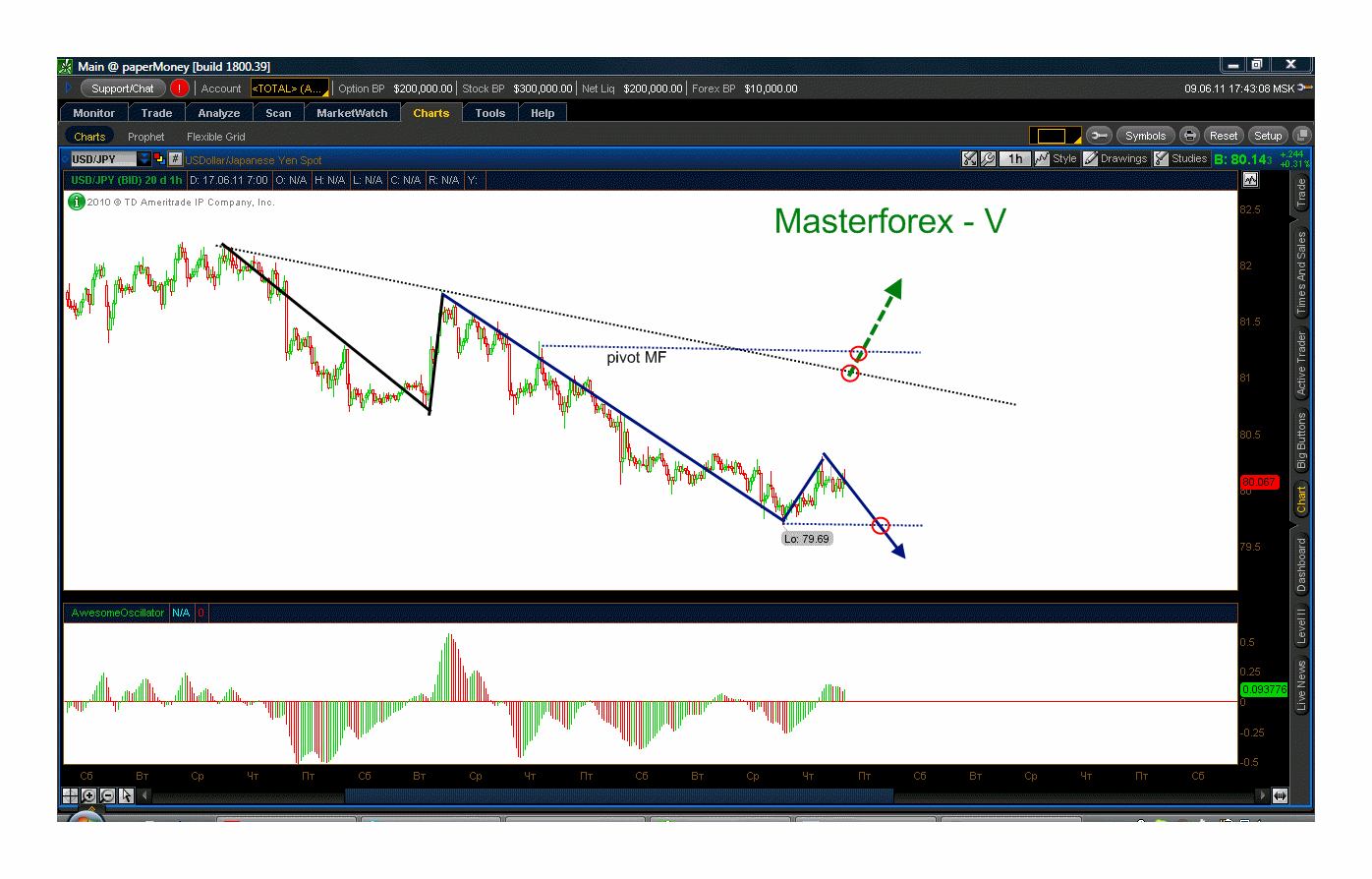Switch to the Monitor tab

click(93, 113)
